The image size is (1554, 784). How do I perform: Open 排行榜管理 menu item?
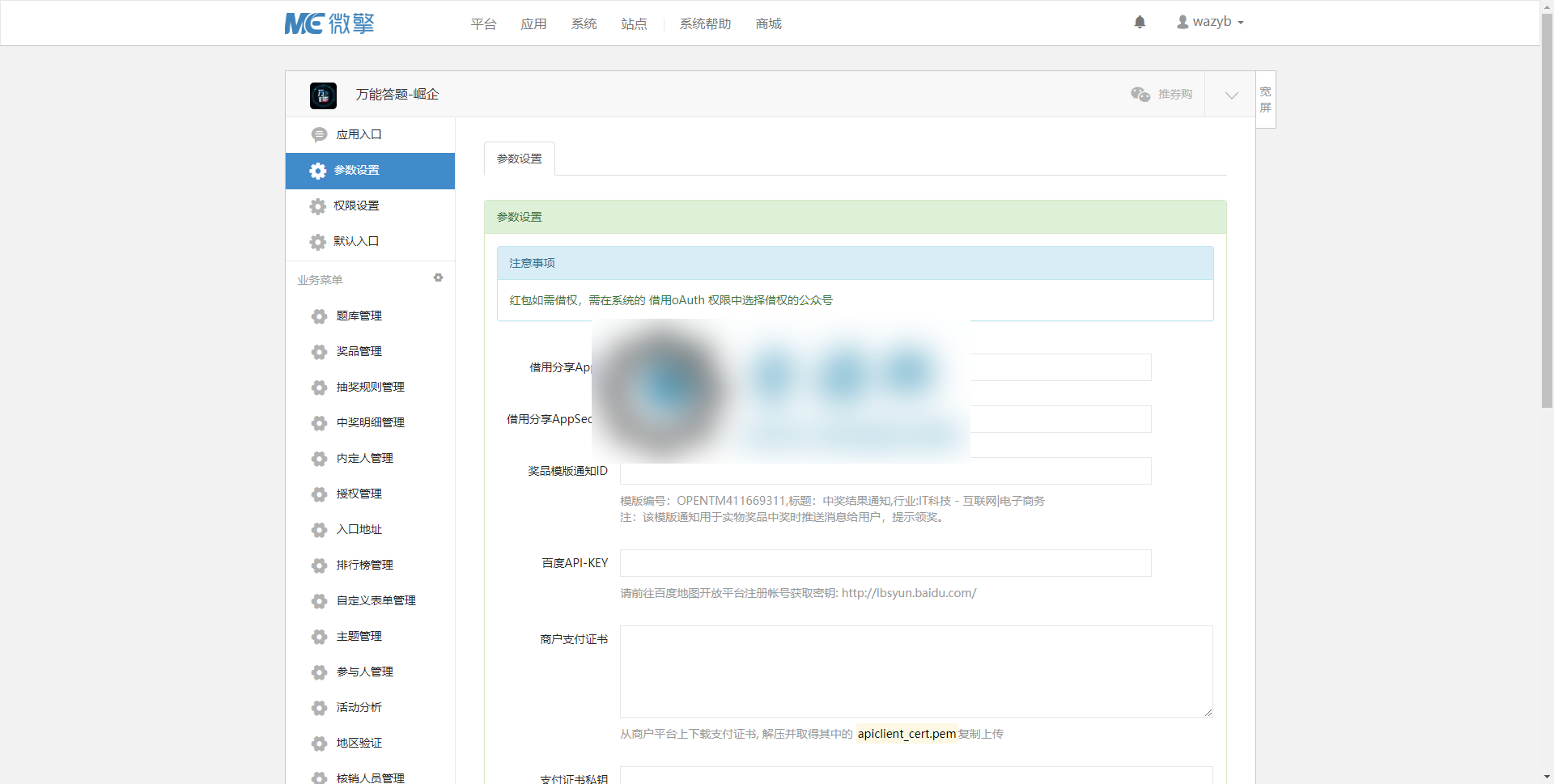370,566
